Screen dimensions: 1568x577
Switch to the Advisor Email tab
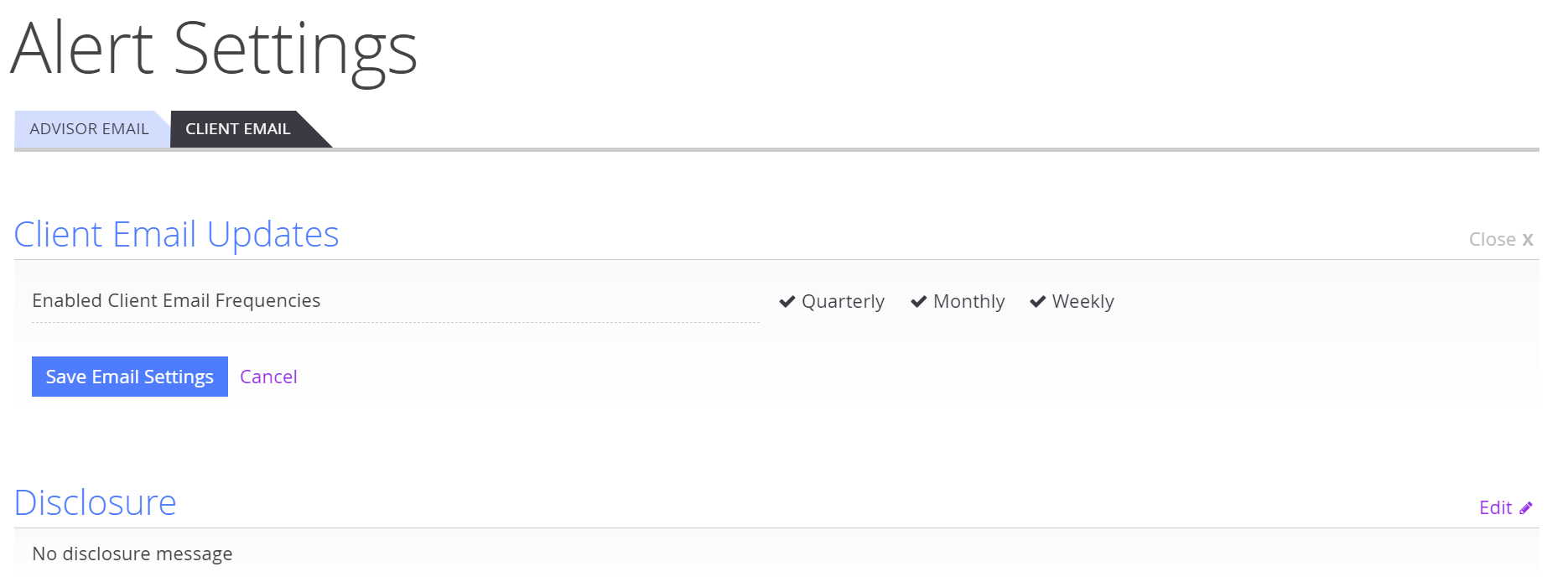click(89, 129)
